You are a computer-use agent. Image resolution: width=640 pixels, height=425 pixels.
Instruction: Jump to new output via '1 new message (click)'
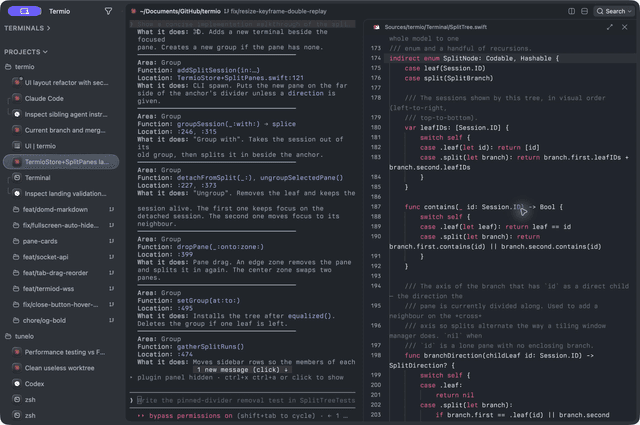coord(242,370)
